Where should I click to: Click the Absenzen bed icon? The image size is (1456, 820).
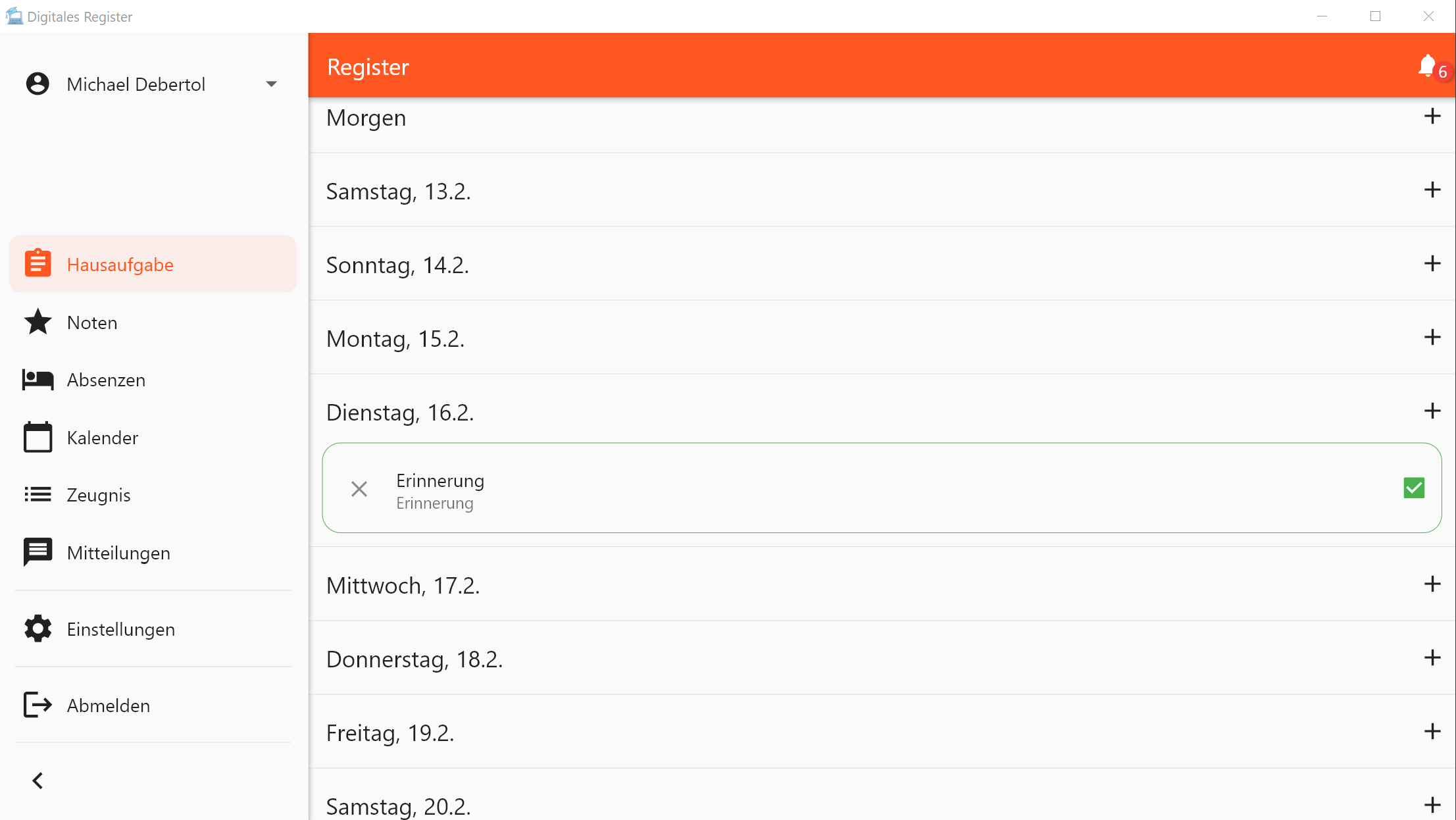pyautogui.click(x=38, y=380)
